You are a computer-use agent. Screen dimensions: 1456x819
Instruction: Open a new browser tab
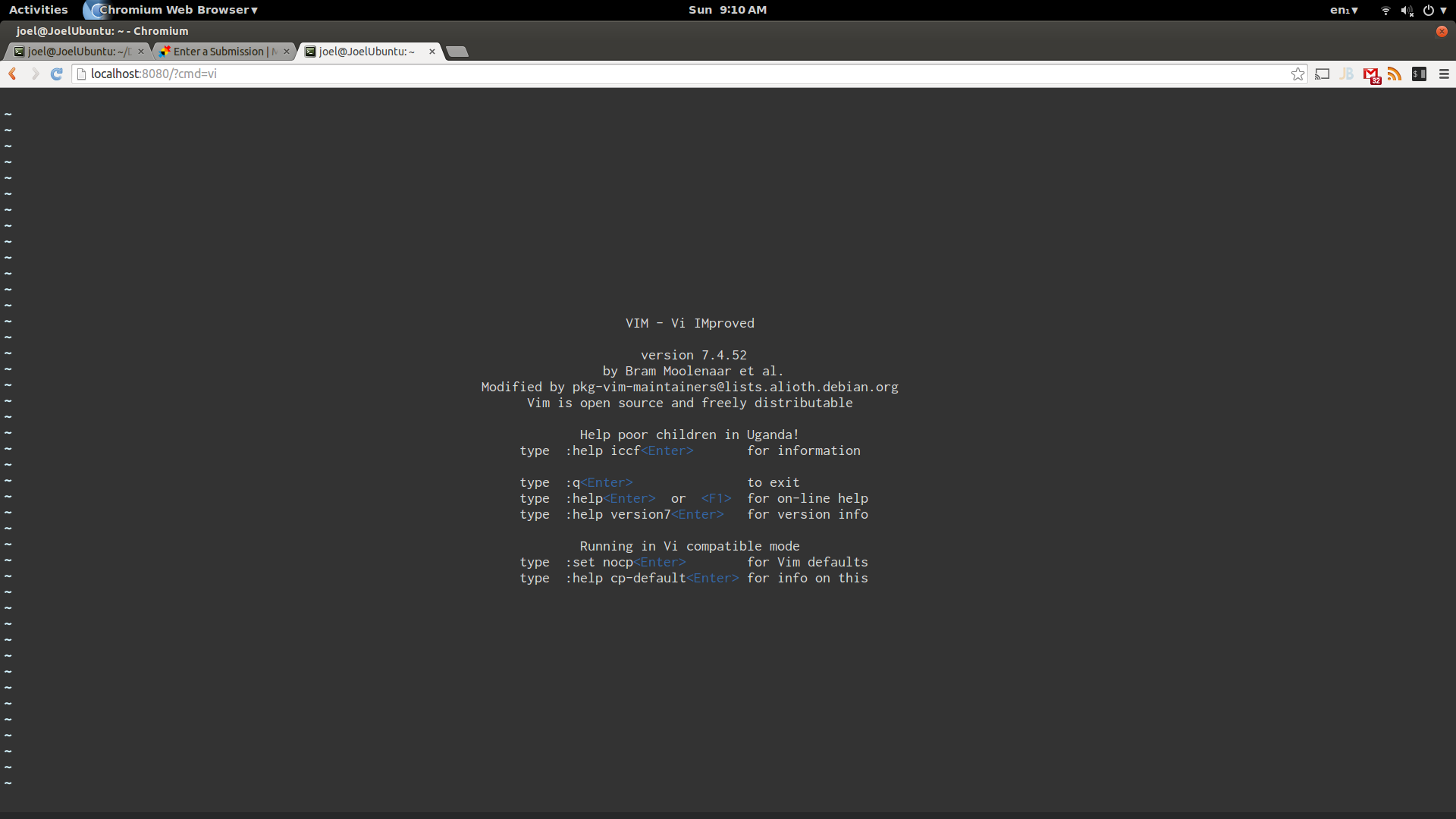coord(457,52)
